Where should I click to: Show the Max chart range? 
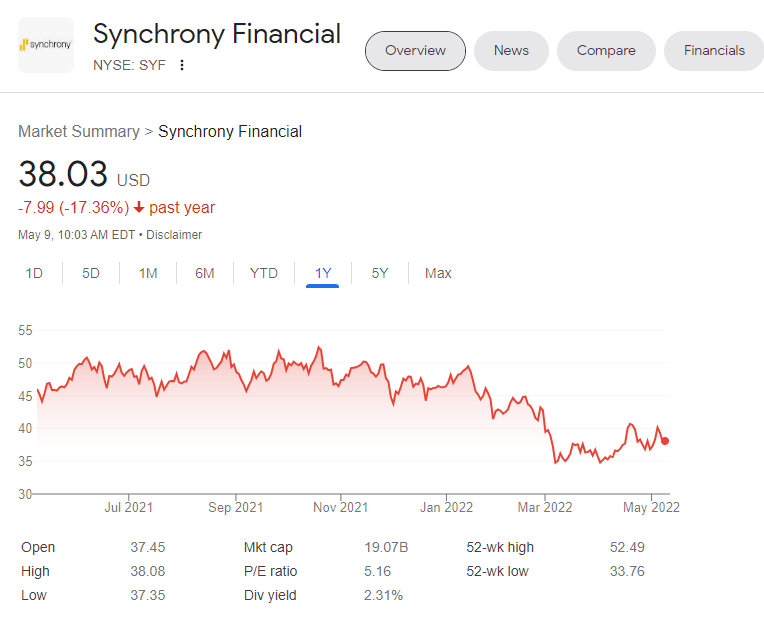coord(438,273)
